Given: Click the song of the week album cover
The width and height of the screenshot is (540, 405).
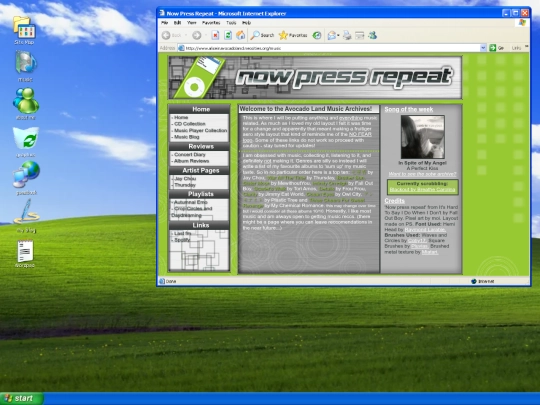Looking at the screenshot, I should pos(422,137).
